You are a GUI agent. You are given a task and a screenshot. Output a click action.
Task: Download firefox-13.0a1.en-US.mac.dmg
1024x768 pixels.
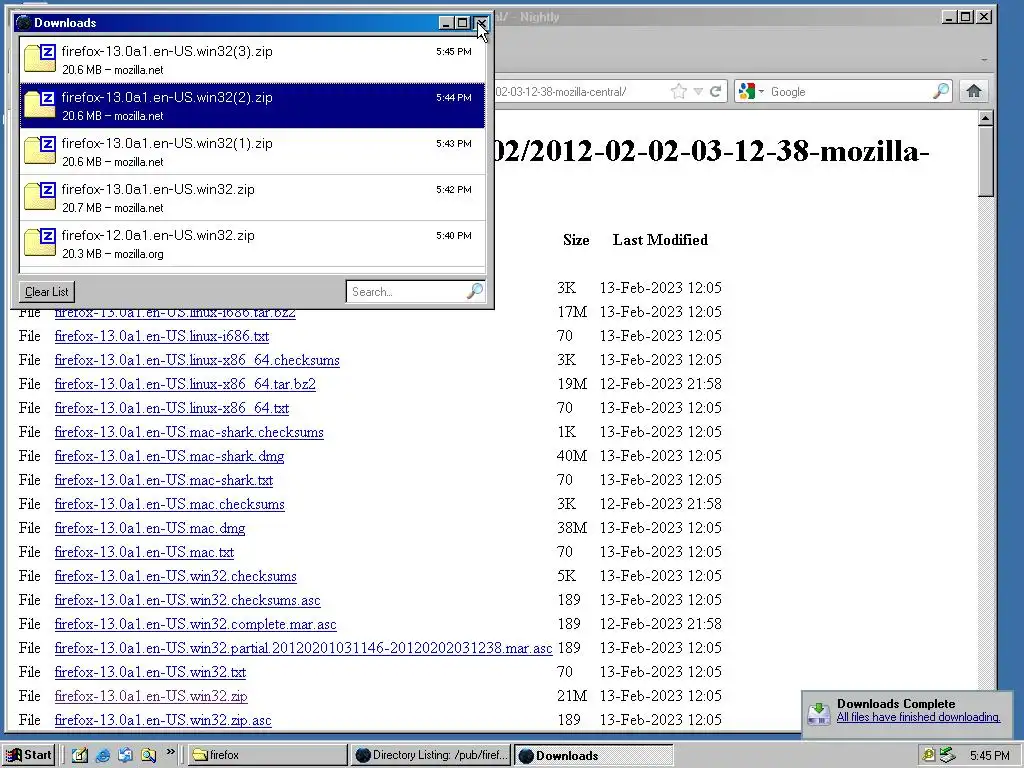[x=150, y=528]
